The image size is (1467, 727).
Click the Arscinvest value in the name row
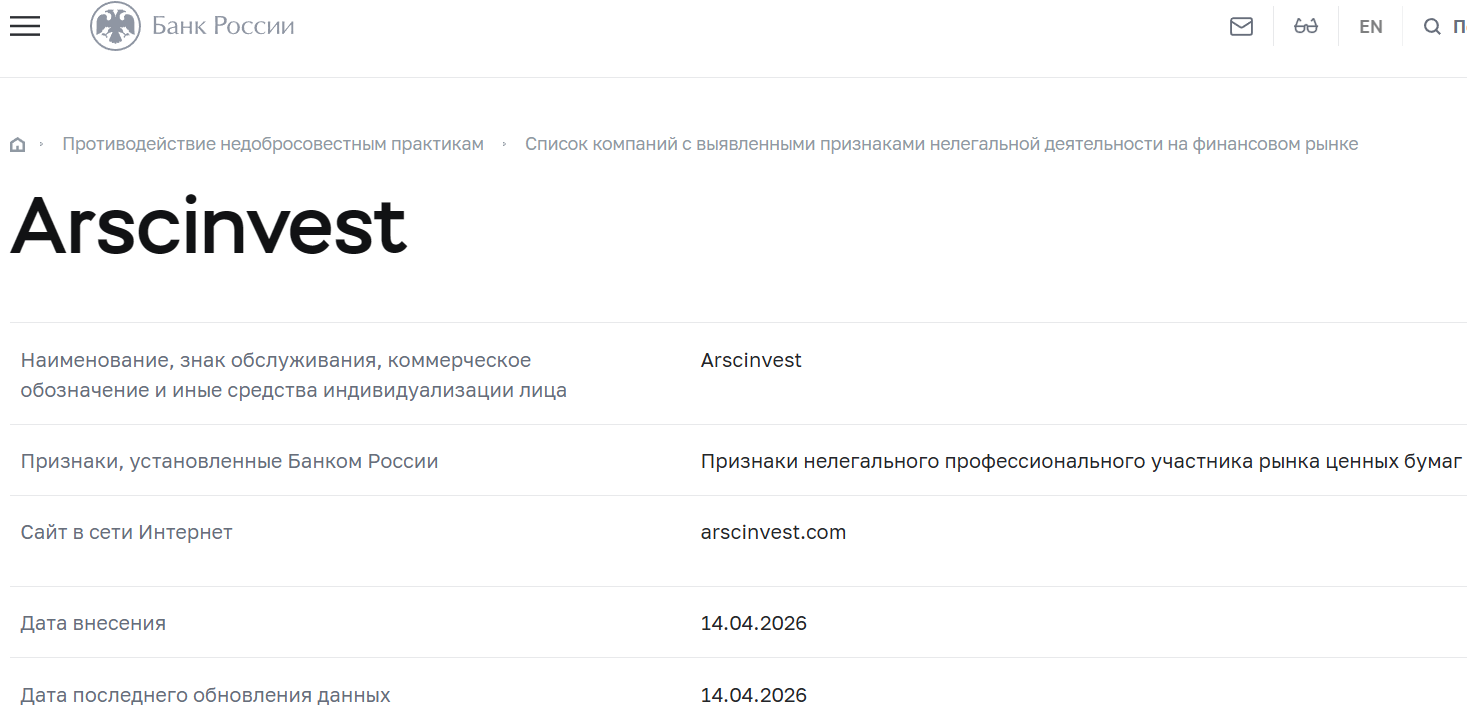[x=751, y=360]
